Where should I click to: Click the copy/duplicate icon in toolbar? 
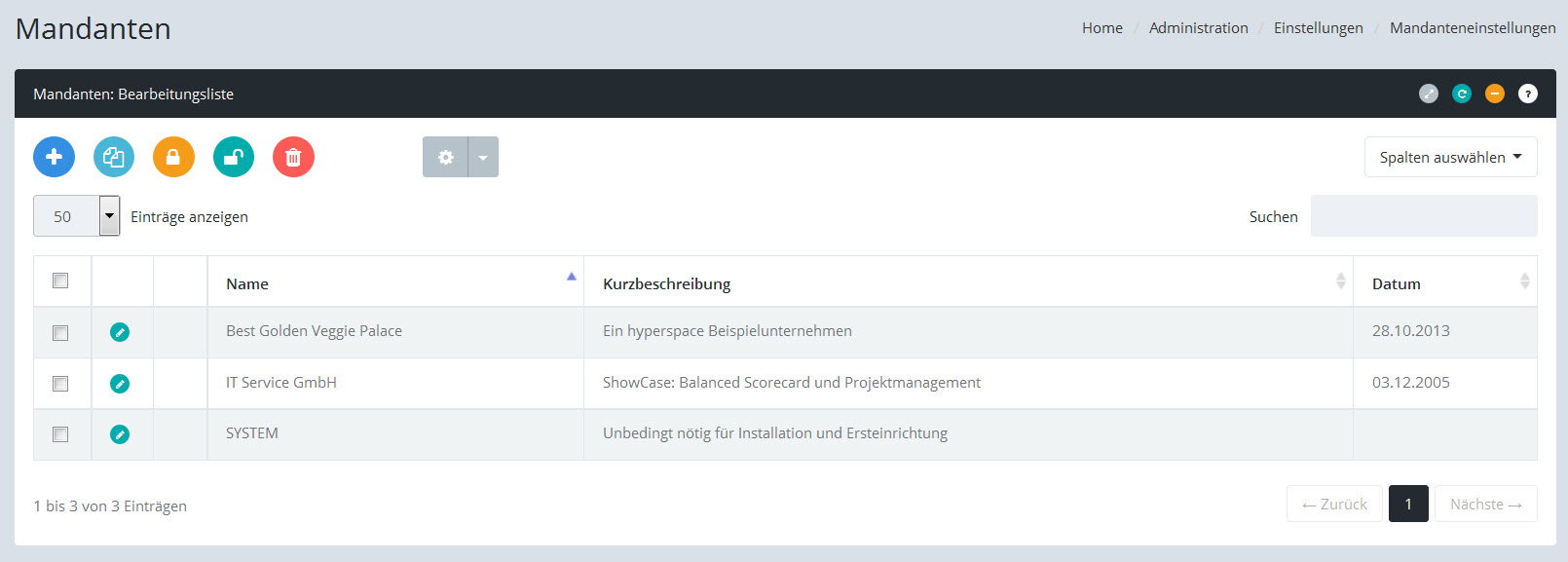[114, 157]
